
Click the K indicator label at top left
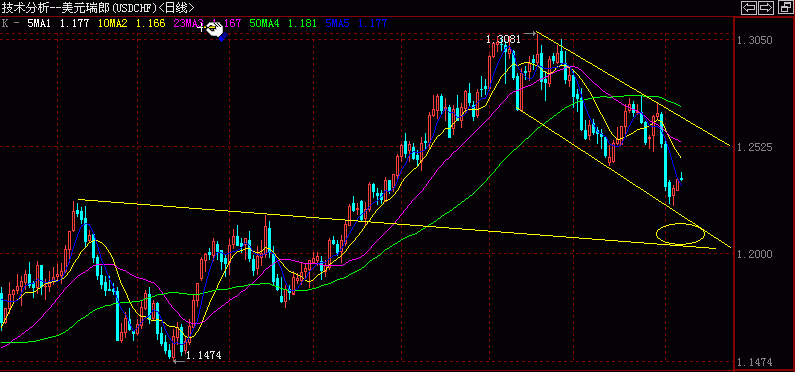(5, 23)
